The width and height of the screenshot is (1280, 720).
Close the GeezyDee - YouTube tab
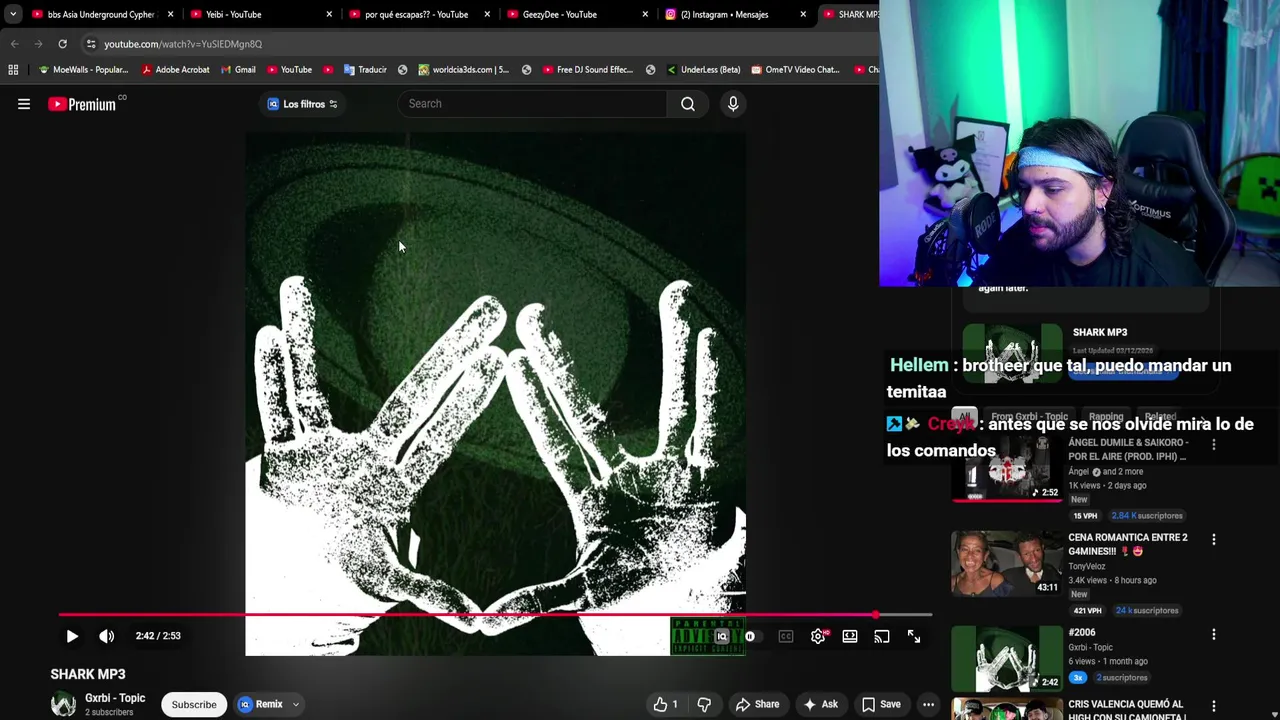[x=645, y=14]
